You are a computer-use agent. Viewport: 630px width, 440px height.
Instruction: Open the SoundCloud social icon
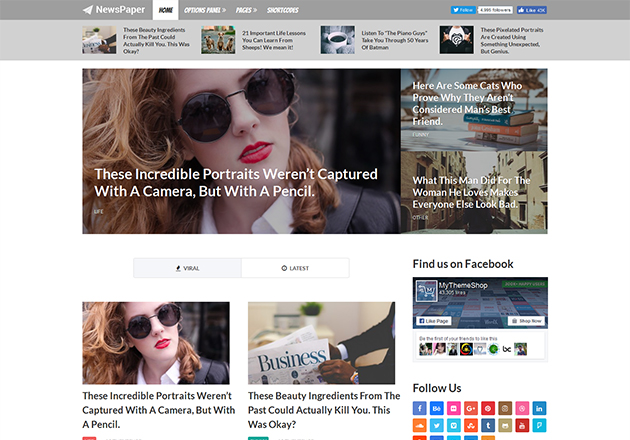tap(419, 425)
